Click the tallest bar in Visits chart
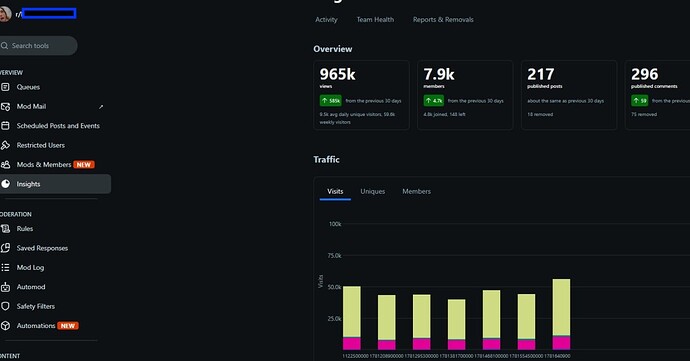This screenshot has width=690, height=361. [x=561, y=314]
